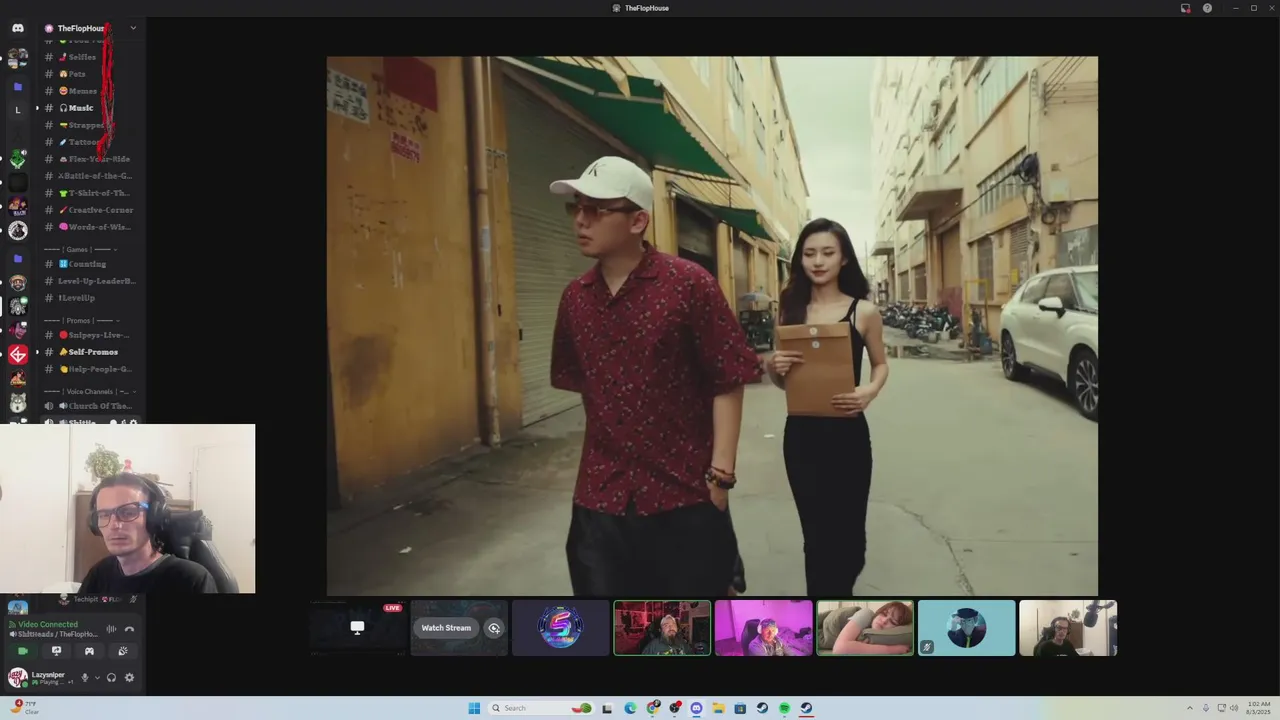Open the soundboard icon
Screen dimensions: 1280x720
click(x=123, y=651)
